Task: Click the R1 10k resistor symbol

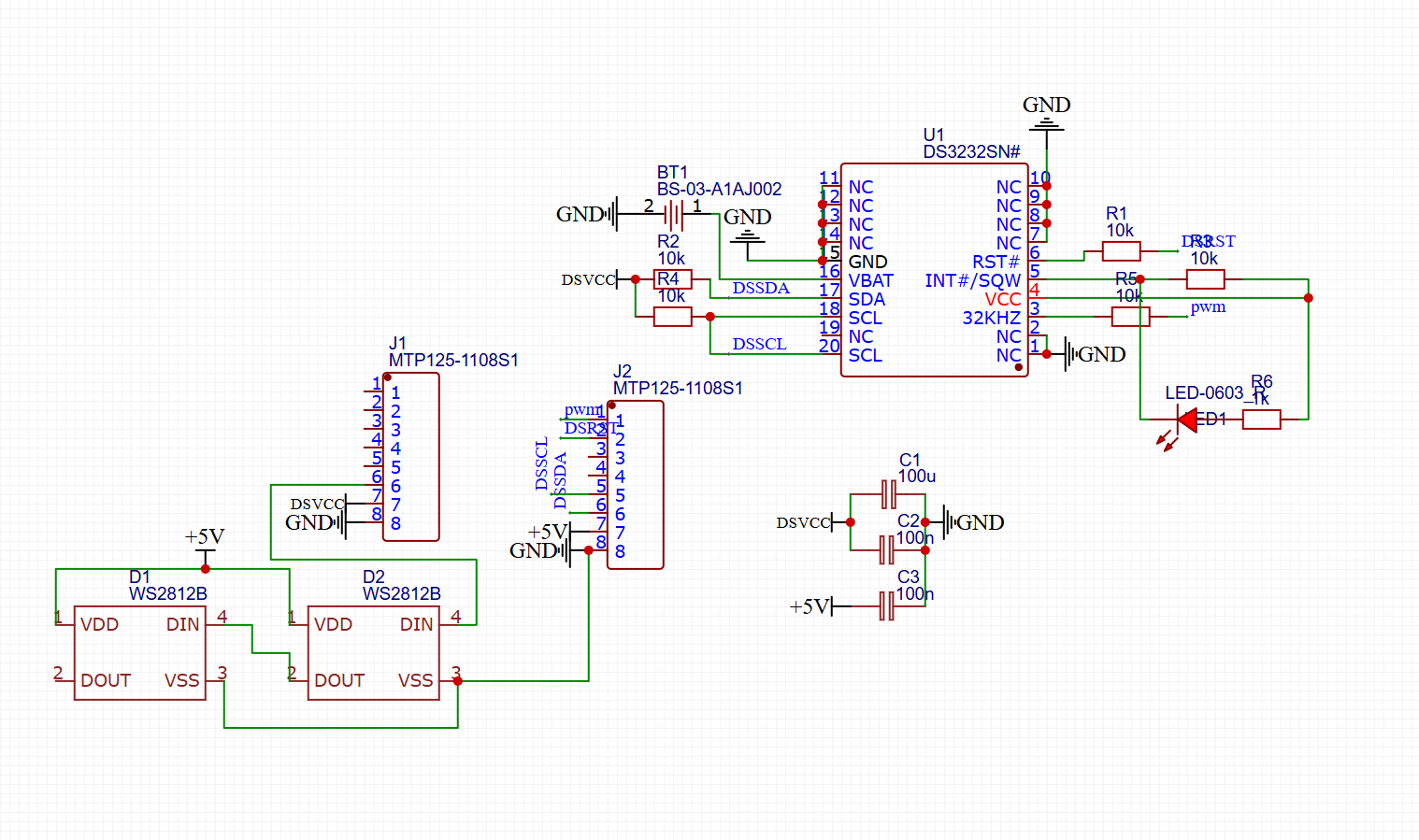Action: click(1121, 251)
